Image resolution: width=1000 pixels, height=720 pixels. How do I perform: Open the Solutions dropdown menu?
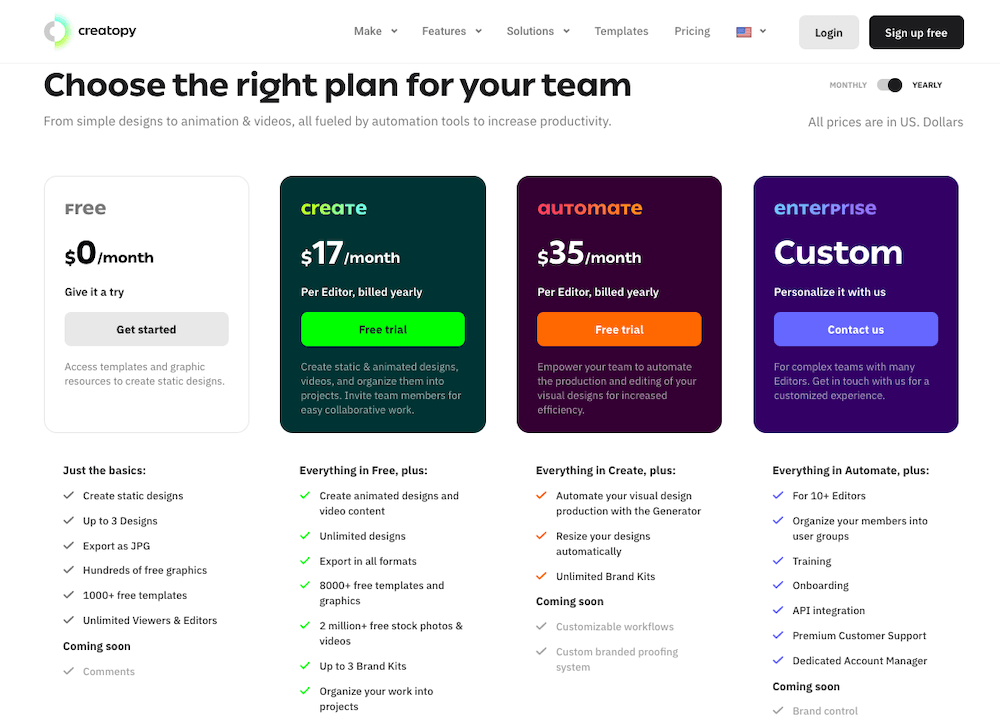click(538, 31)
